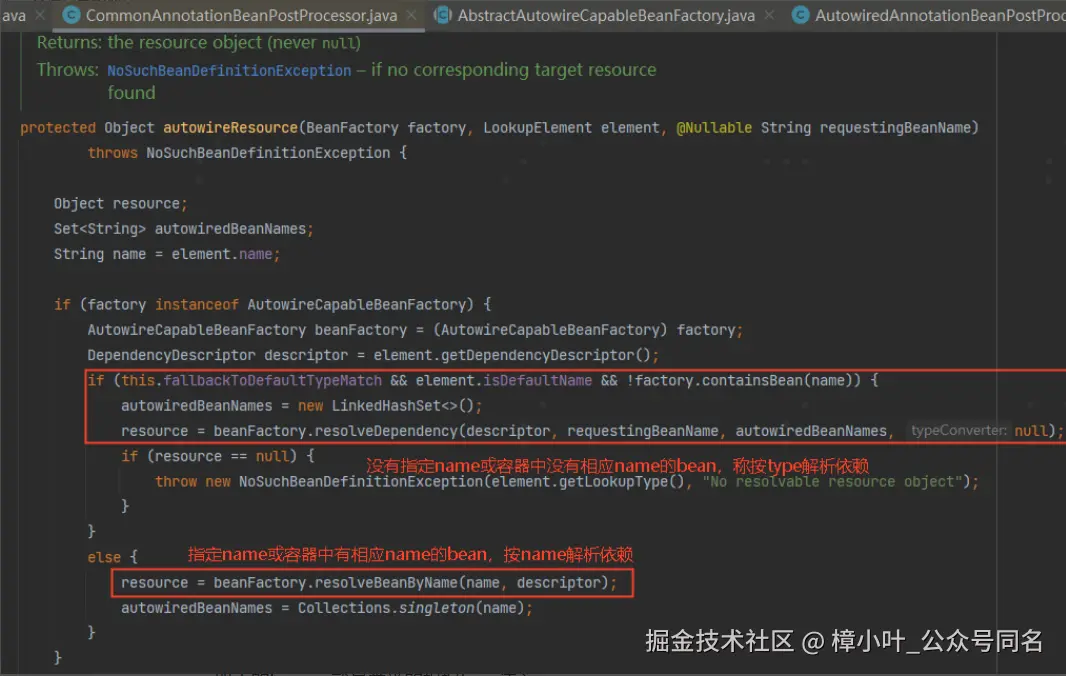Click the else keyword
Viewport: 1066px width, 676px height.
(x=104, y=557)
